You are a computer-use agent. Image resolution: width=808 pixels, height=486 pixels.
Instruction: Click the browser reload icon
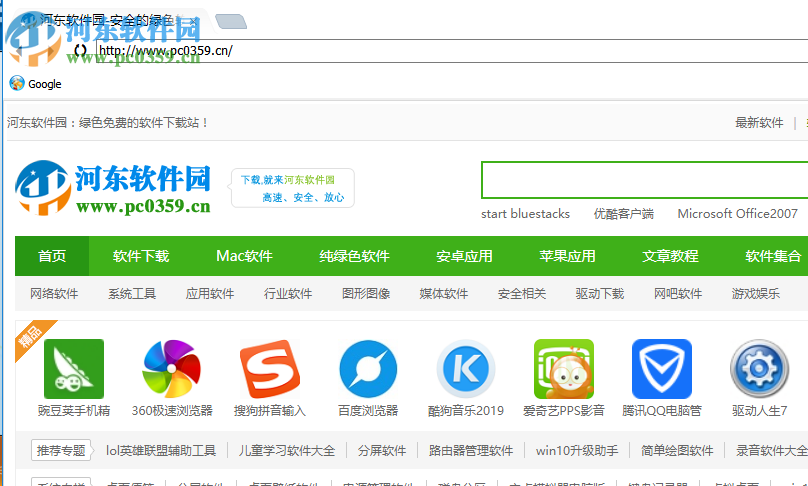[x=80, y=51]
